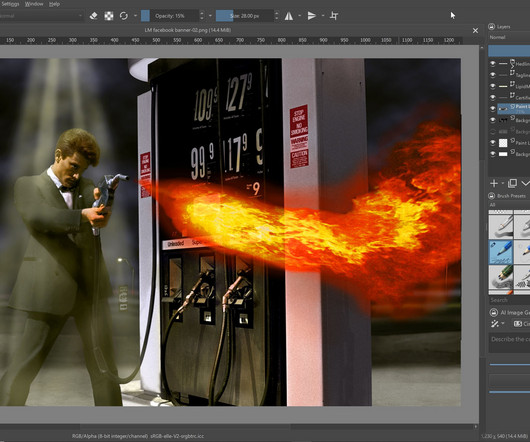530x442 pixels.
Task: Hide the bottom Background layer
Action: pyautogui.click(x=493, y=154)
